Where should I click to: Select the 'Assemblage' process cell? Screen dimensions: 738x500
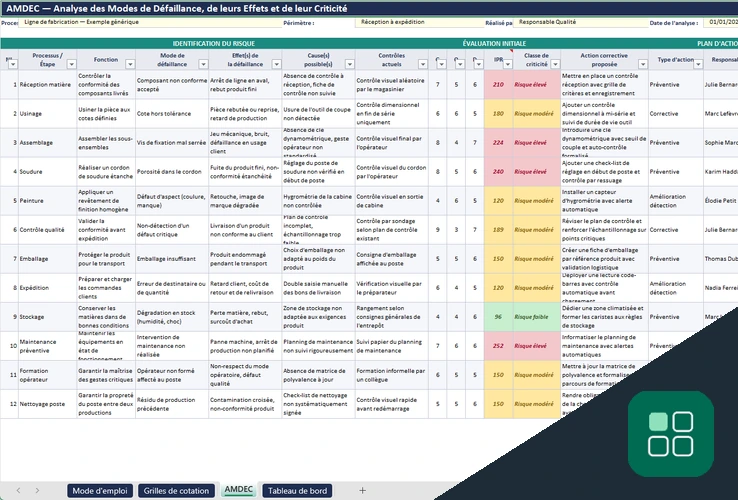tap(48, 143)
